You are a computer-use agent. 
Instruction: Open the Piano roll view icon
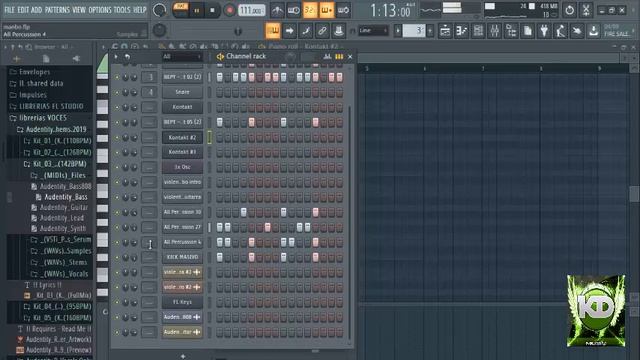462,31
